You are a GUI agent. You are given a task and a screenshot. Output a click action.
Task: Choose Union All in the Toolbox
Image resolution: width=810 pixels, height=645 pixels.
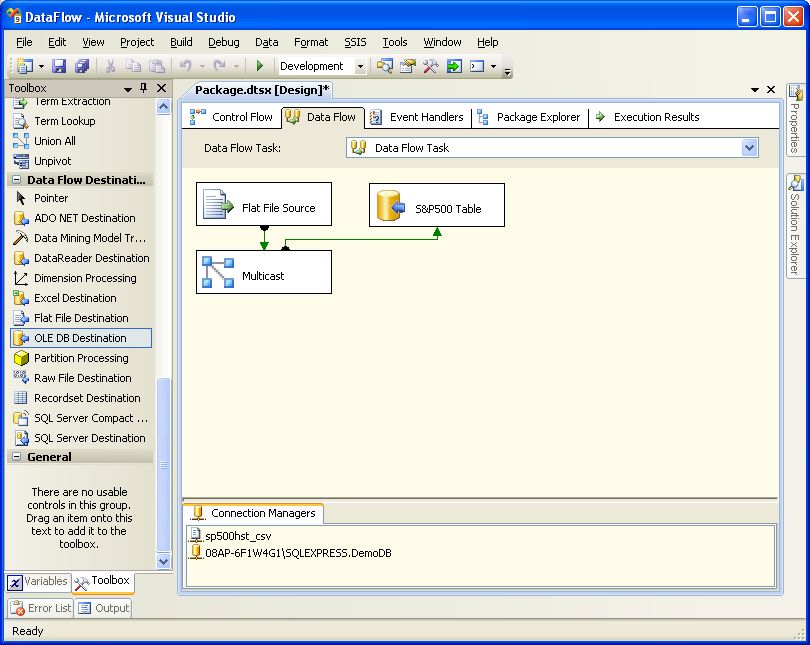coord(81,141)
